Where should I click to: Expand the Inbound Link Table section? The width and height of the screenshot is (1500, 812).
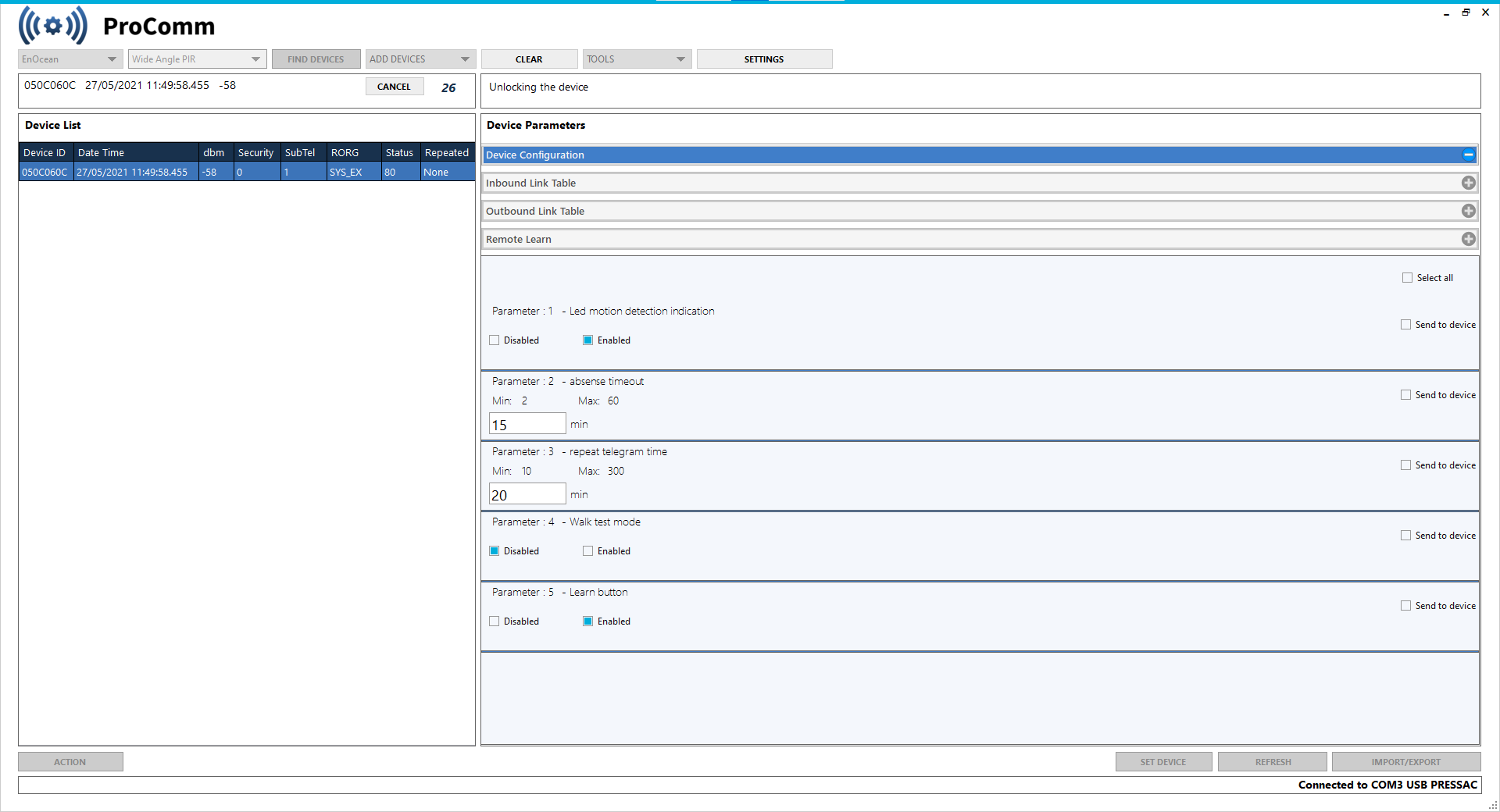click(x=1469, y=183)
